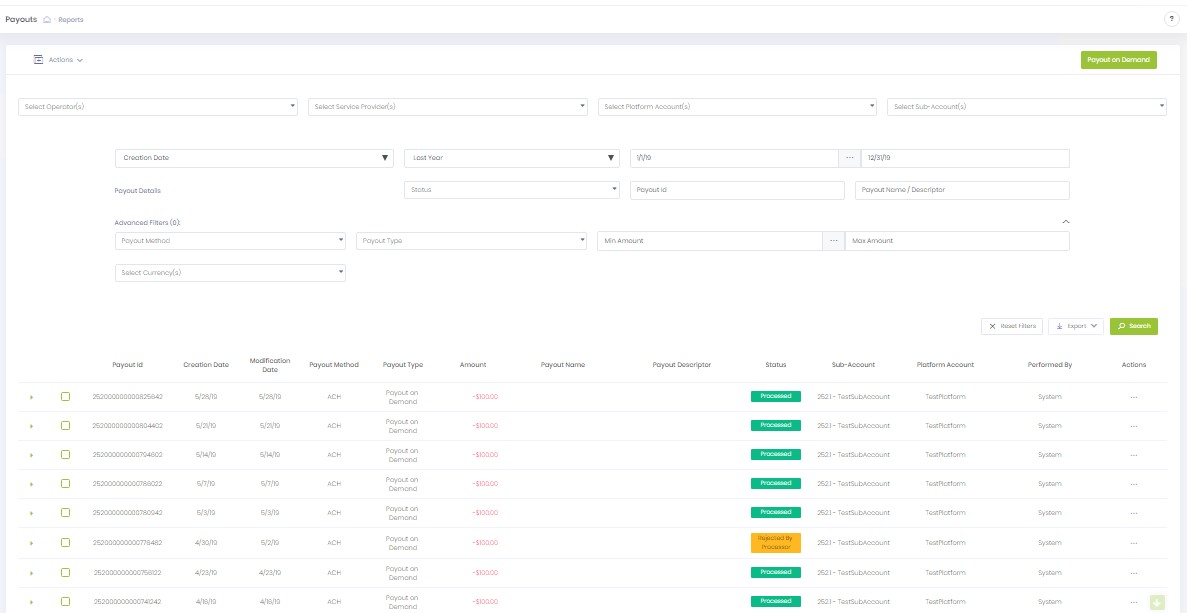Open the help question mark icon
The height and width of the screenshot is (613, 1187).
pyautogui.click(x=1171, y=19)
